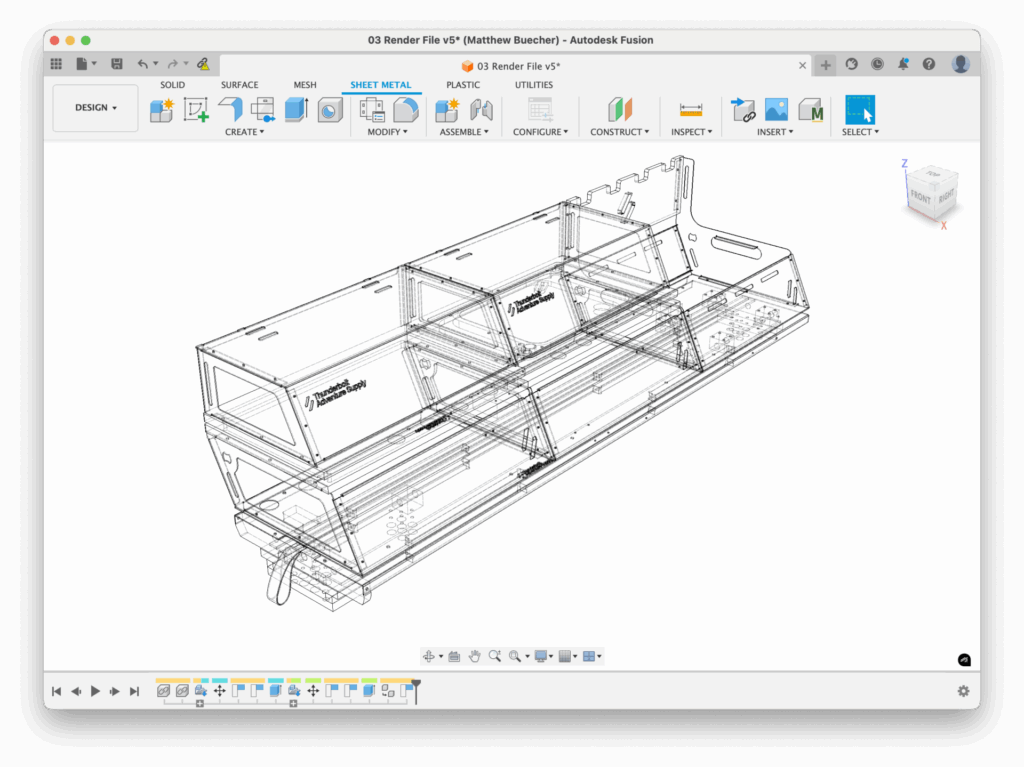The width and height of the screenshot is (1024, 767).
Task: Select the Joint tool in Assemble
Action: [481, 110]
